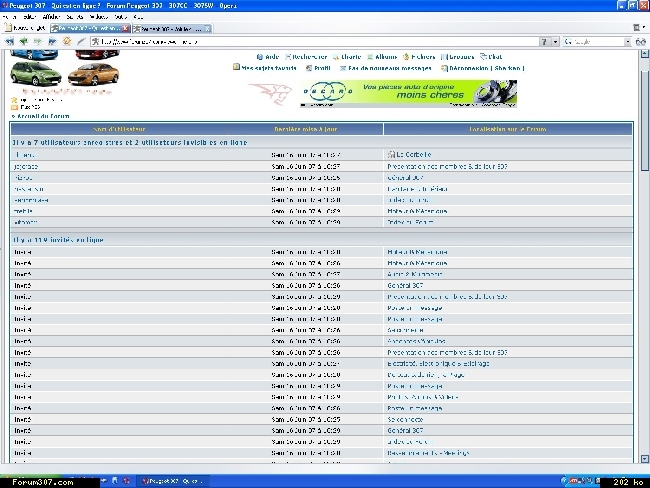Image resolution: width=650 pixels, height=488 pixels.
Task: Click the question mark button in the address bar
Action: coord(544,41)
